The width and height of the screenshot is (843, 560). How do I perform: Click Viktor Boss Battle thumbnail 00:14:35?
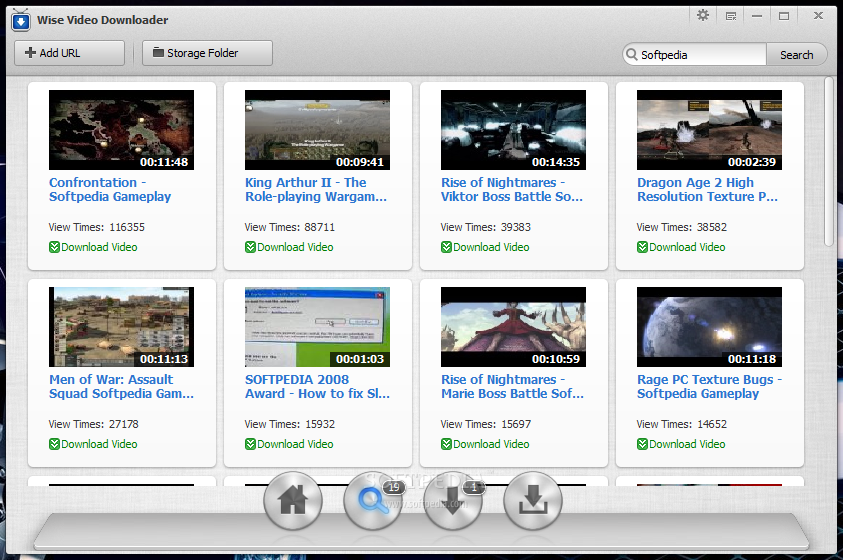point(513,130)
